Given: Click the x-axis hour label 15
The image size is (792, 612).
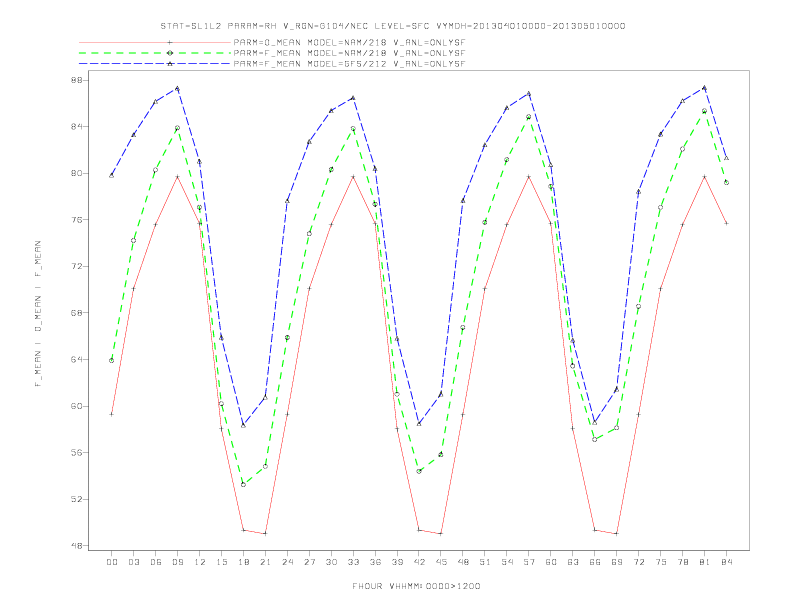Looking at the screenshot, I should point(221,562).
